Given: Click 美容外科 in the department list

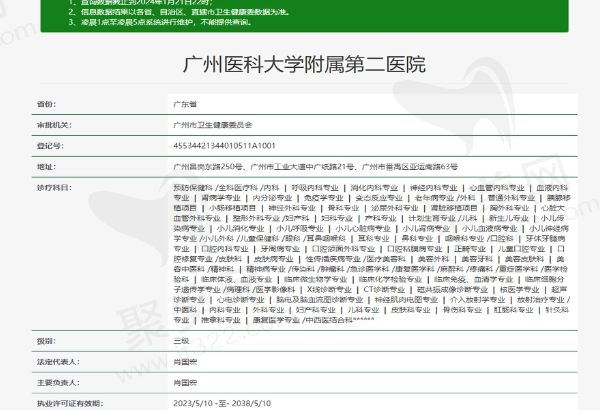Looking at the screenshot, I should click(433, 259).
